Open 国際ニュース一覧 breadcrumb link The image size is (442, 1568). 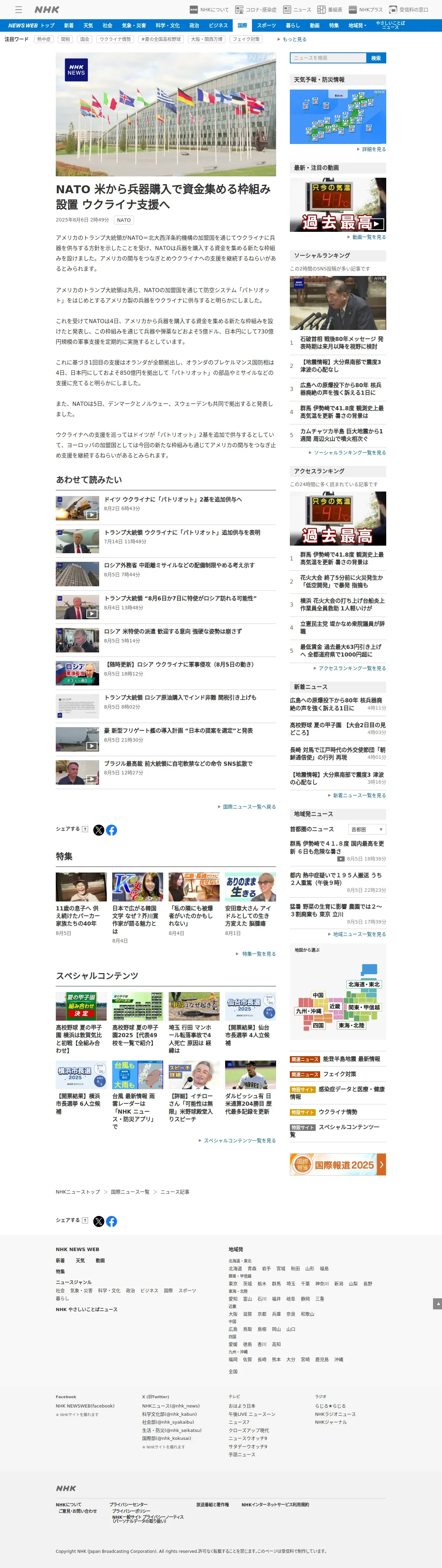tap(130, 1192)
